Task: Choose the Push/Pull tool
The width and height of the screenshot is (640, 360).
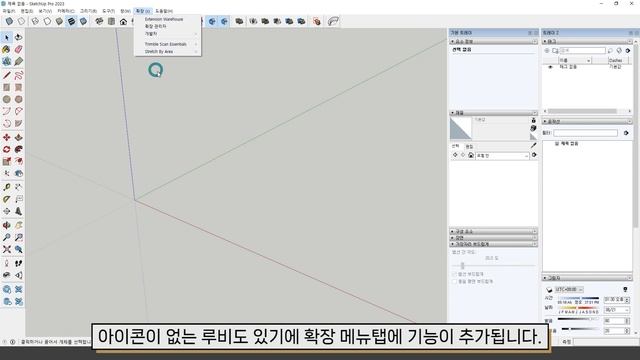Action: (x=18, y=138)
